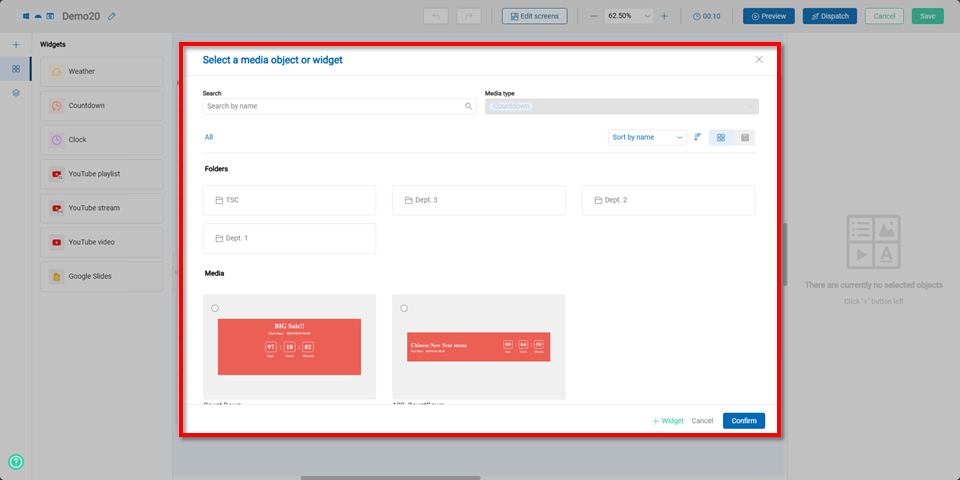Click the add Widget button
This screenshot has width=960, height=480.
[x=668, y=421]
